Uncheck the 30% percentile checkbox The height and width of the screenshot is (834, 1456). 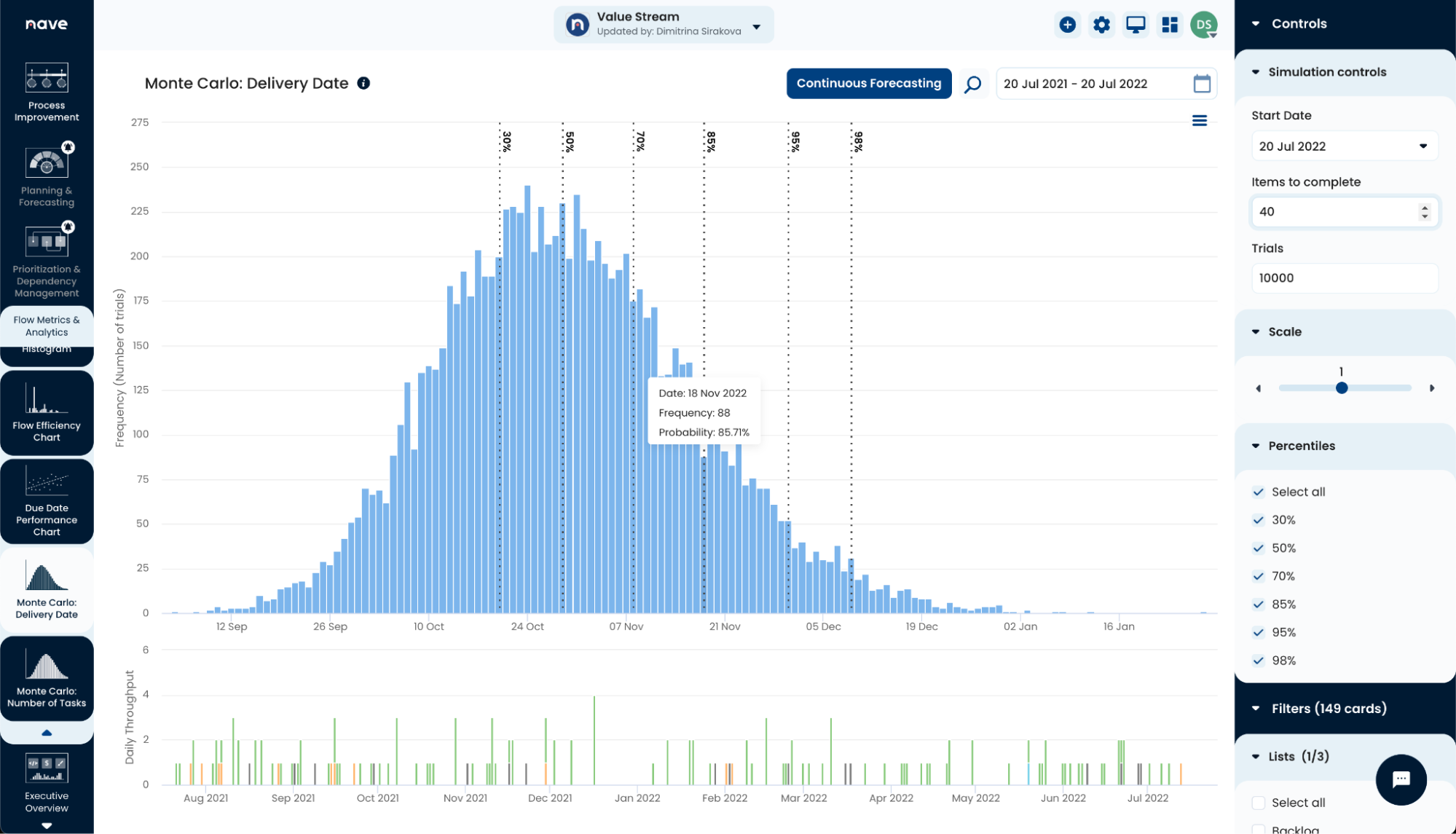pos(1258,520)
